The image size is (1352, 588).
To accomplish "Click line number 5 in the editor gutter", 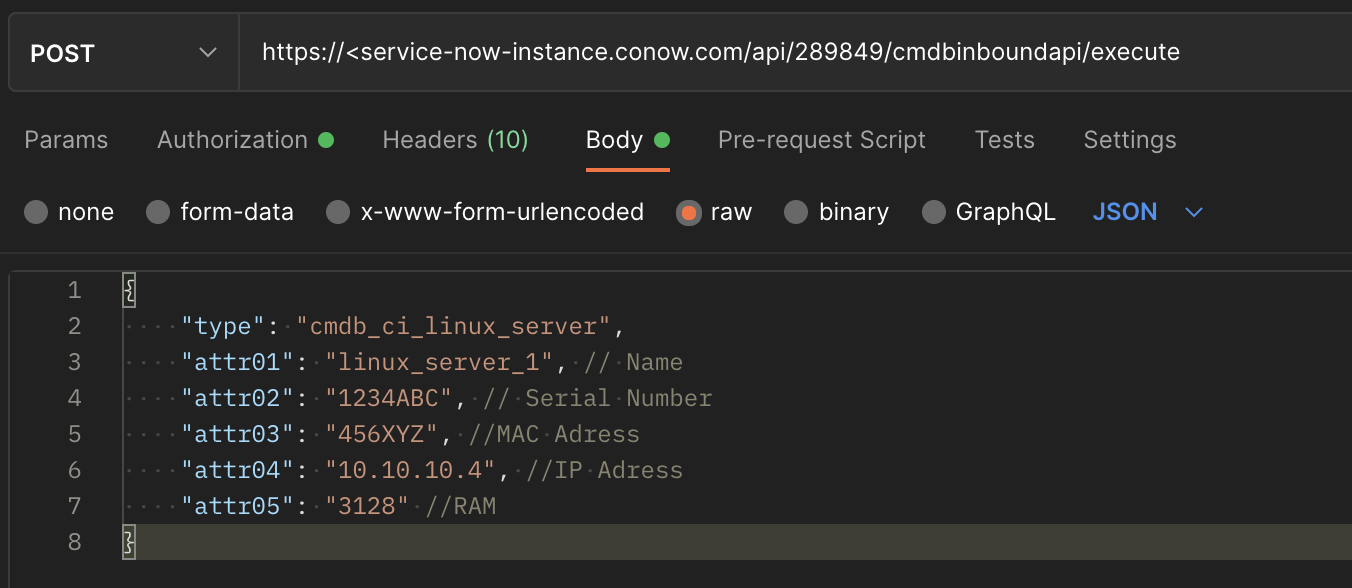I will click(74, 434).
